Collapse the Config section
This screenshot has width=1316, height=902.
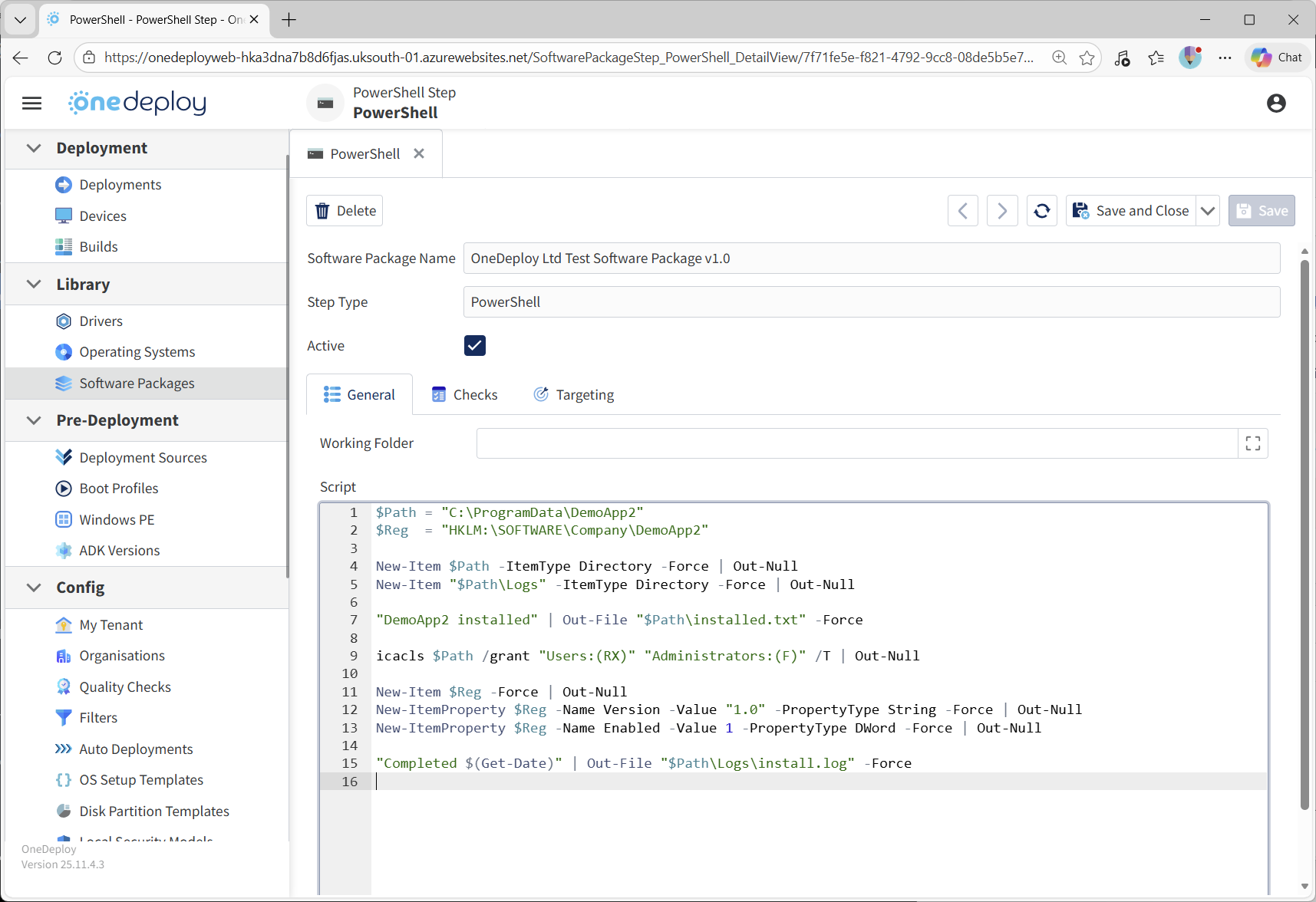click(x=34, y=588)
